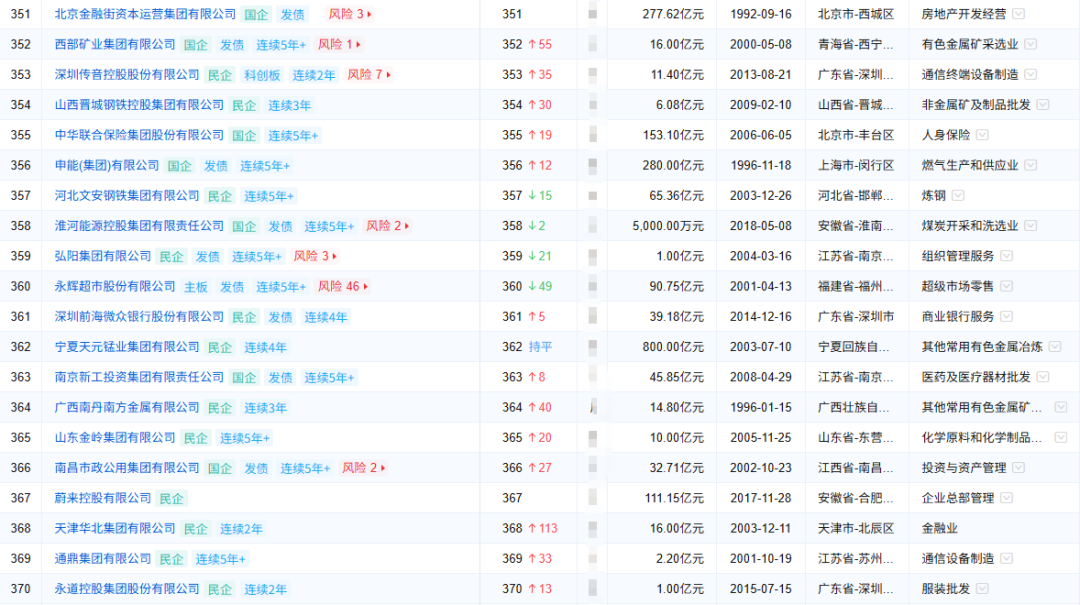Open 蔚来控股有限公司 company page
This screenshot has width=1080, height=605.
click(x=103, y=498)
